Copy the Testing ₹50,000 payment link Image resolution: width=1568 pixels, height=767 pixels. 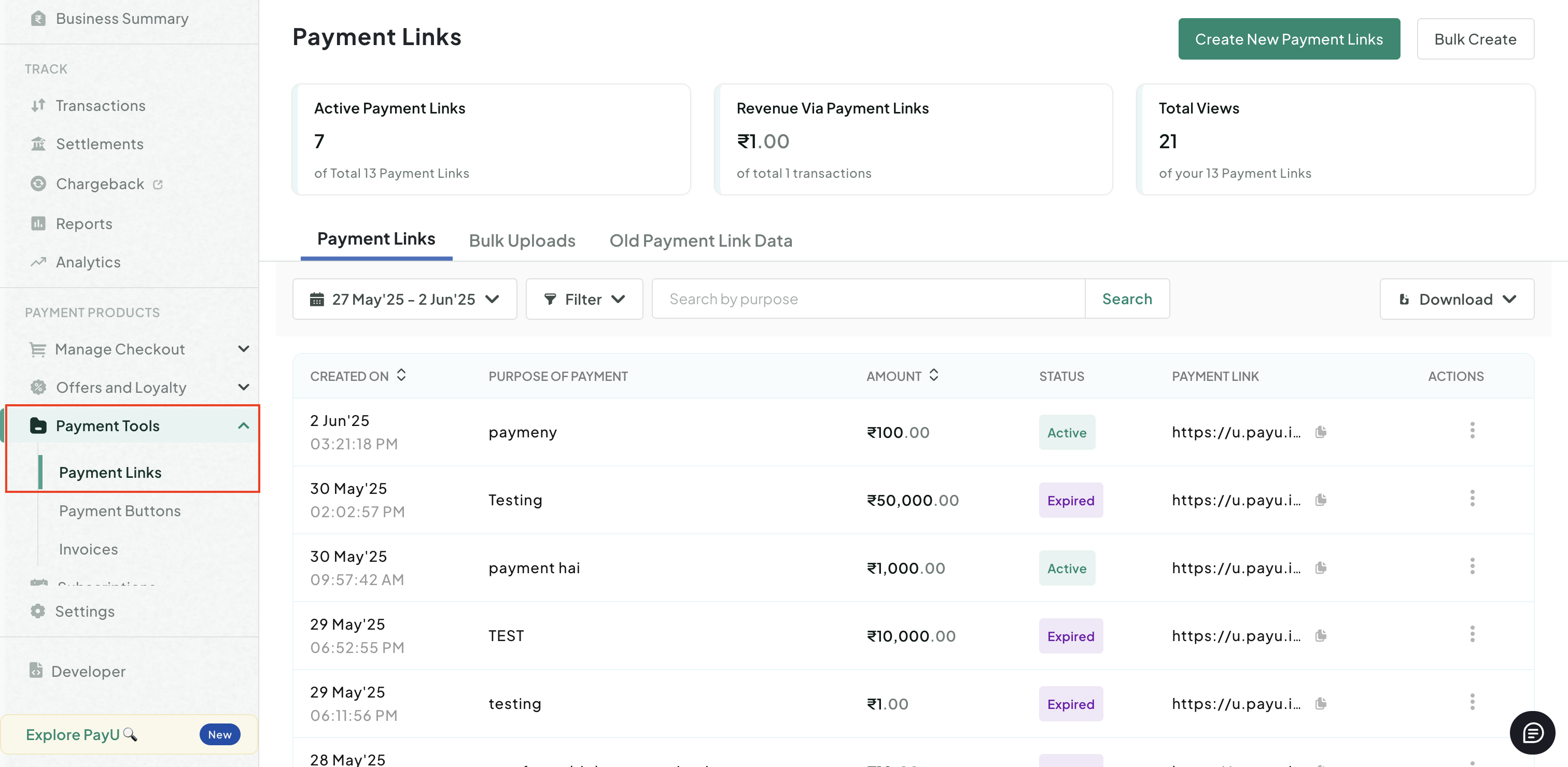pos(1321,500)
